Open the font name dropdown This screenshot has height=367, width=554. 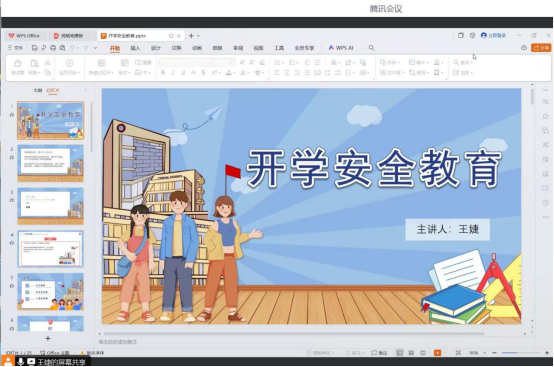tap(186, 63)
